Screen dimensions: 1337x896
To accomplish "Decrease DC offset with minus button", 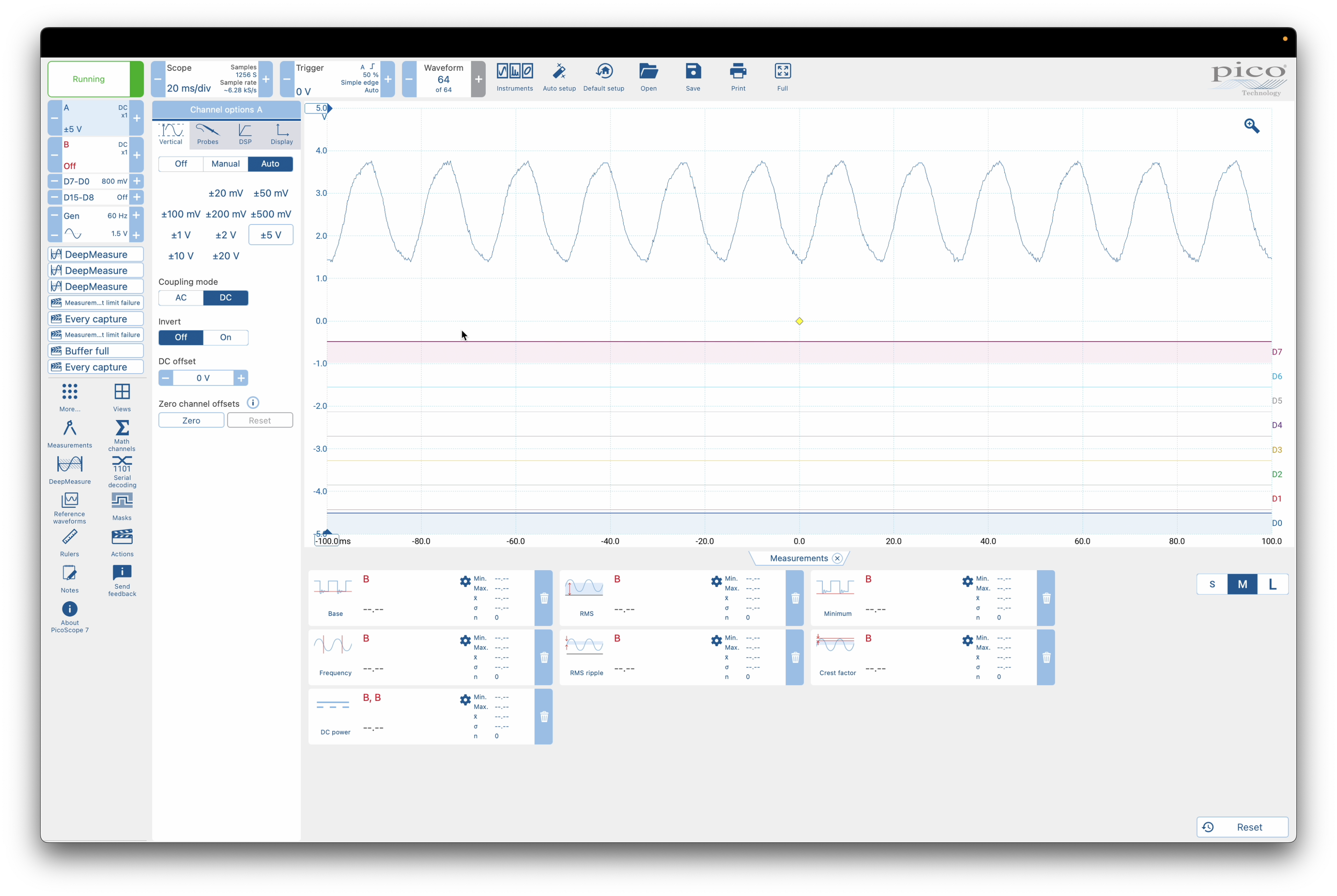I will pyautogui.click(x=166, y=378).
